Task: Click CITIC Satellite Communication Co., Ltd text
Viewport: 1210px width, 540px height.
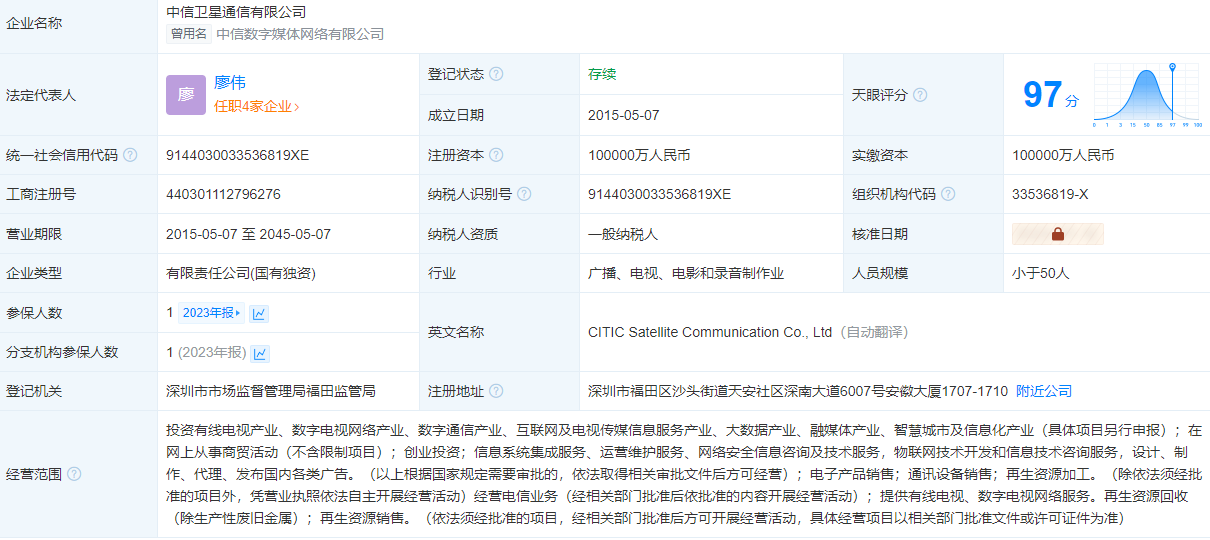Action: click(x=710, y=332)
